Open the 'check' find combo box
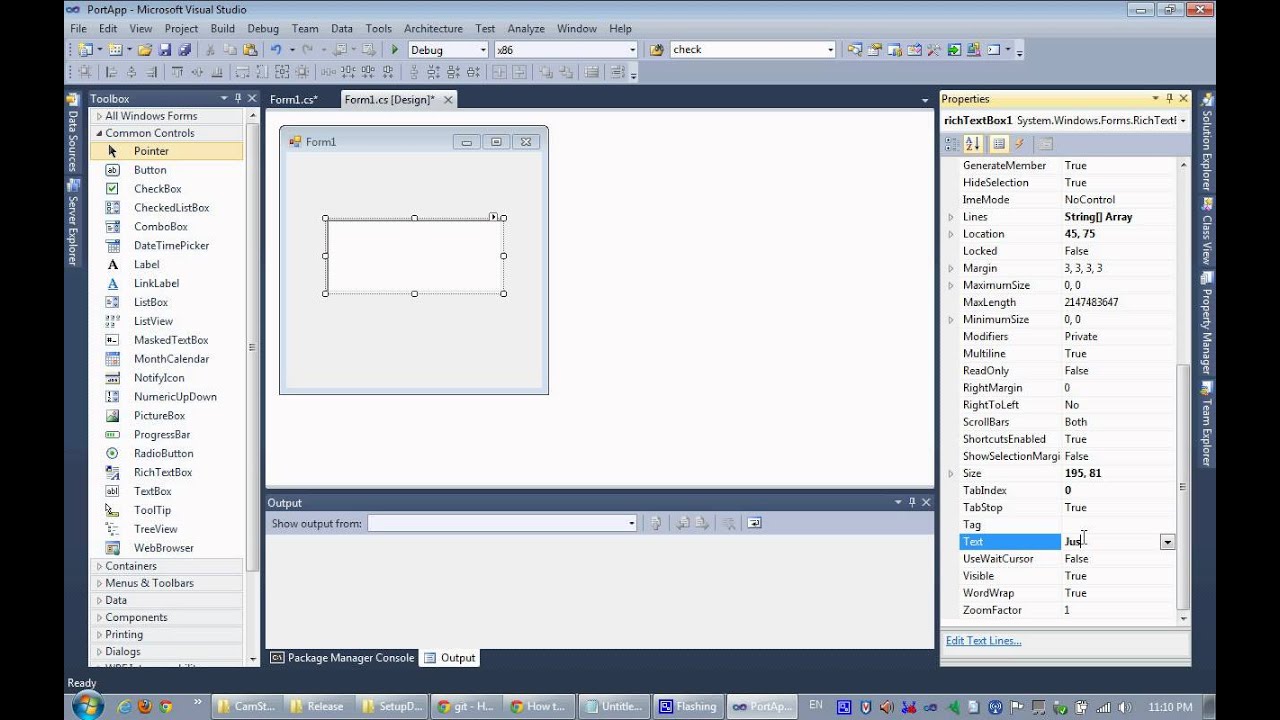 (830, 50)
